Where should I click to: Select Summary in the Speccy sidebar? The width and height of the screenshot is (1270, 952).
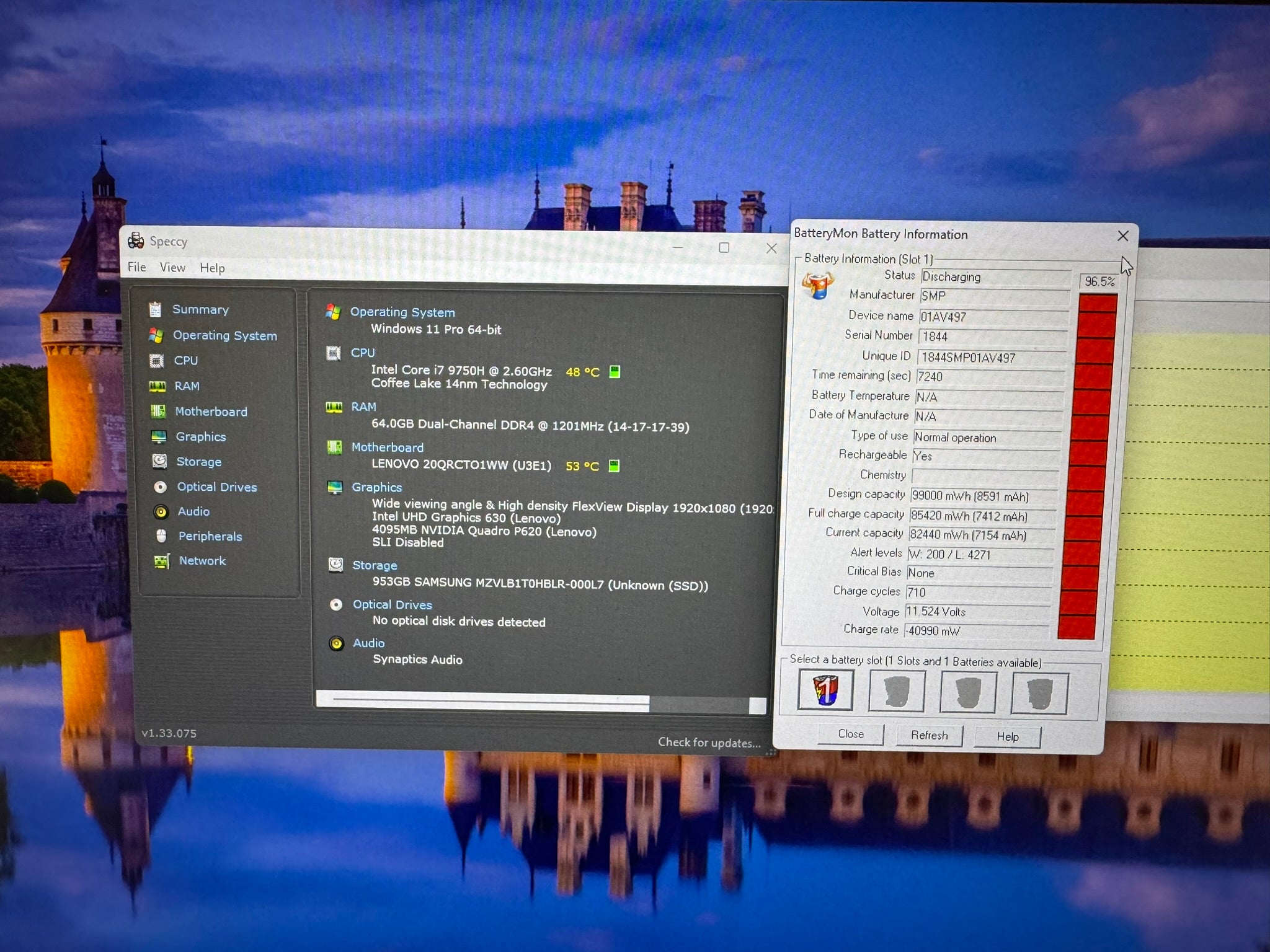pos(200,309)
